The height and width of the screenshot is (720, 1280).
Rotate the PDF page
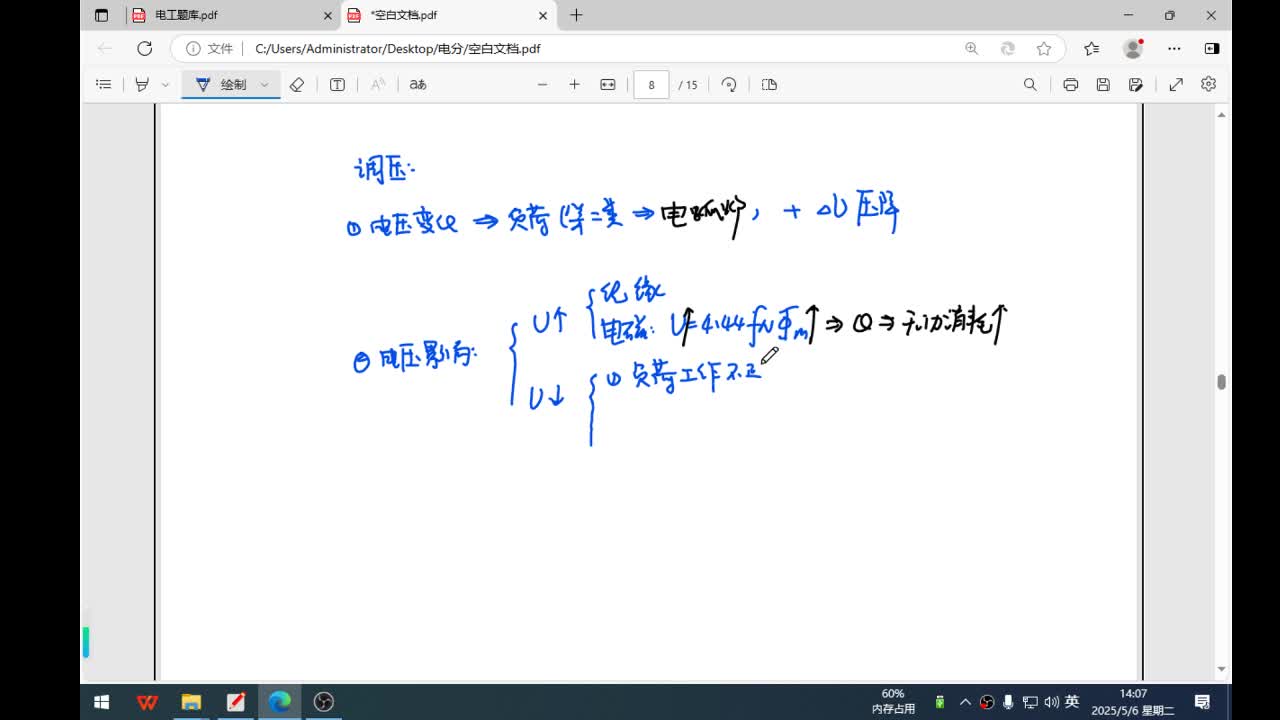point(729,84)
